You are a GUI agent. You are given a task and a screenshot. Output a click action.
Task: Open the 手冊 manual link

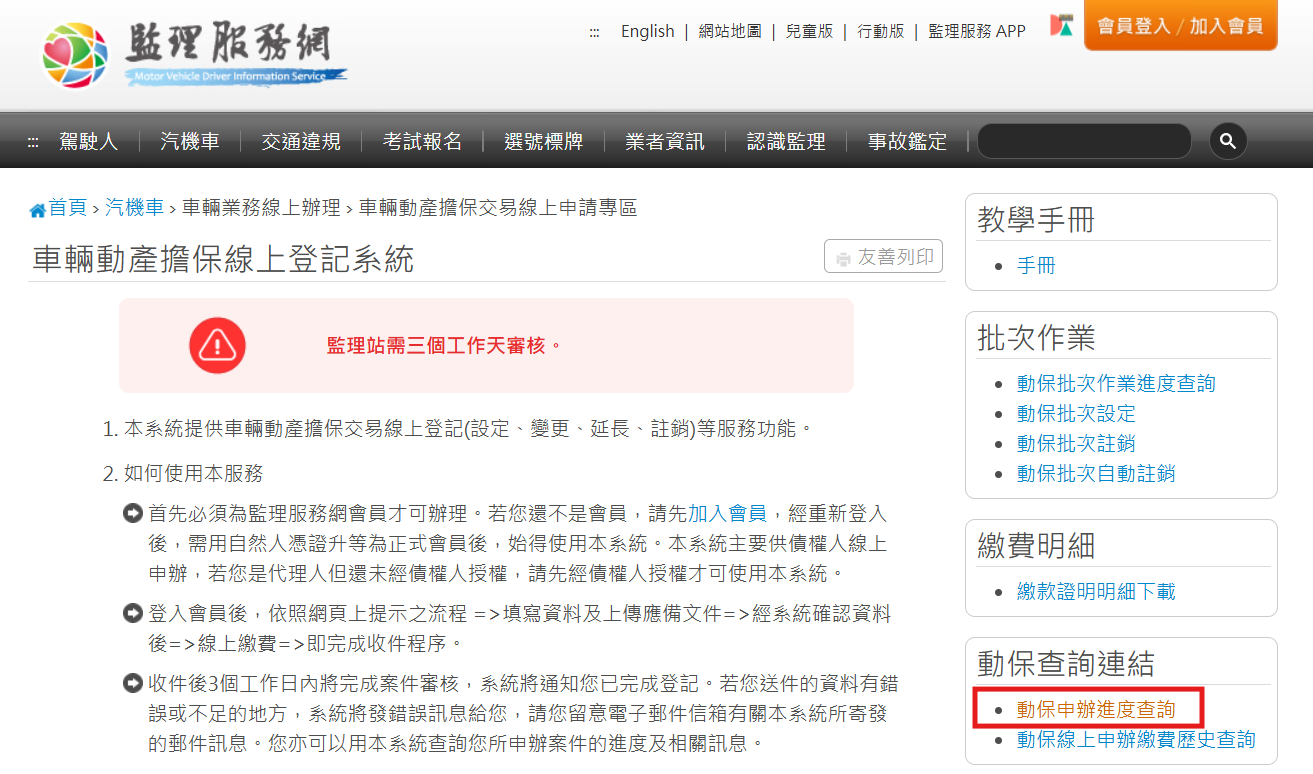coord(1036,266)
